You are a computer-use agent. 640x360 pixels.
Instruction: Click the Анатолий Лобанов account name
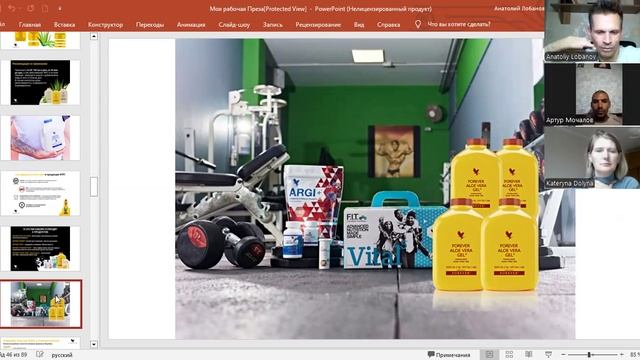tap(519, 8)
